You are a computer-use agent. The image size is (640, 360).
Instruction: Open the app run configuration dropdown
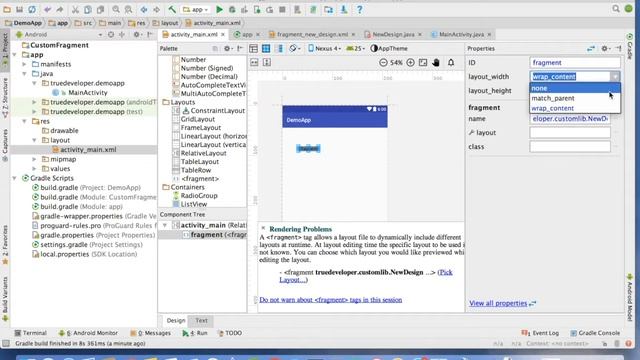click(196, 9)
